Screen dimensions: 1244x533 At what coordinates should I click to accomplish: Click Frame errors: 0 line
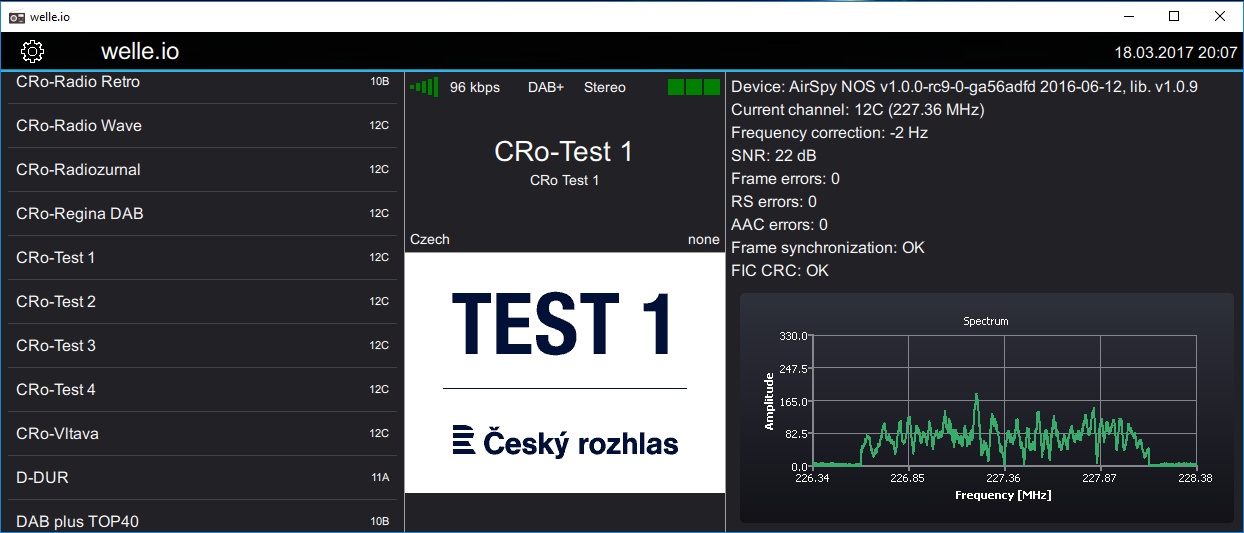click(x=785, y=179)
